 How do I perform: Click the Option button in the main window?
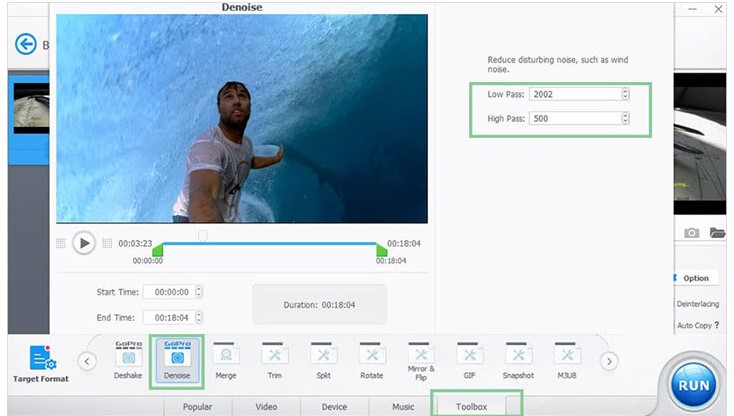point(696,278)
